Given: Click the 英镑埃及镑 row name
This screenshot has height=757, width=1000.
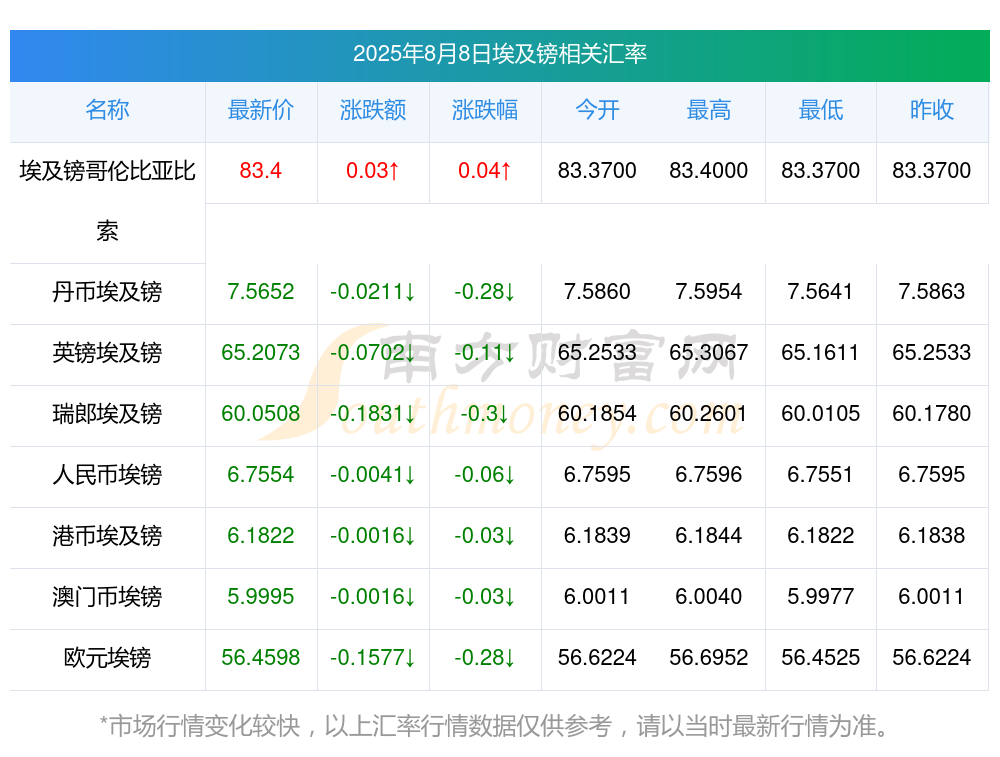Looking at the screenshot, I should 107,353.
